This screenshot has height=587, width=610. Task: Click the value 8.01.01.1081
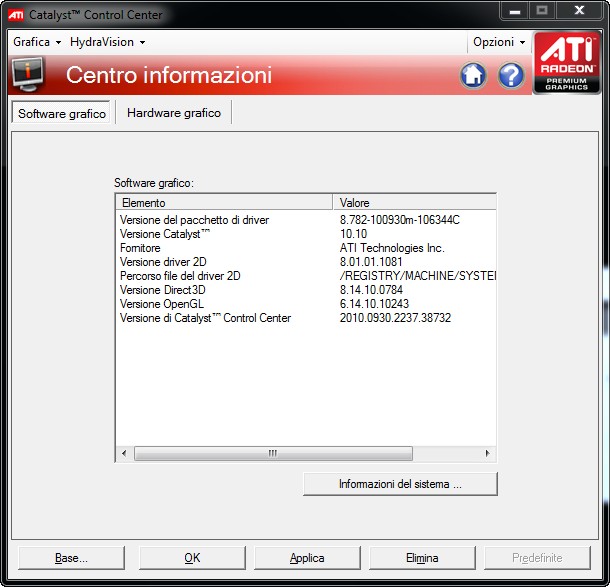coord(371,262)
